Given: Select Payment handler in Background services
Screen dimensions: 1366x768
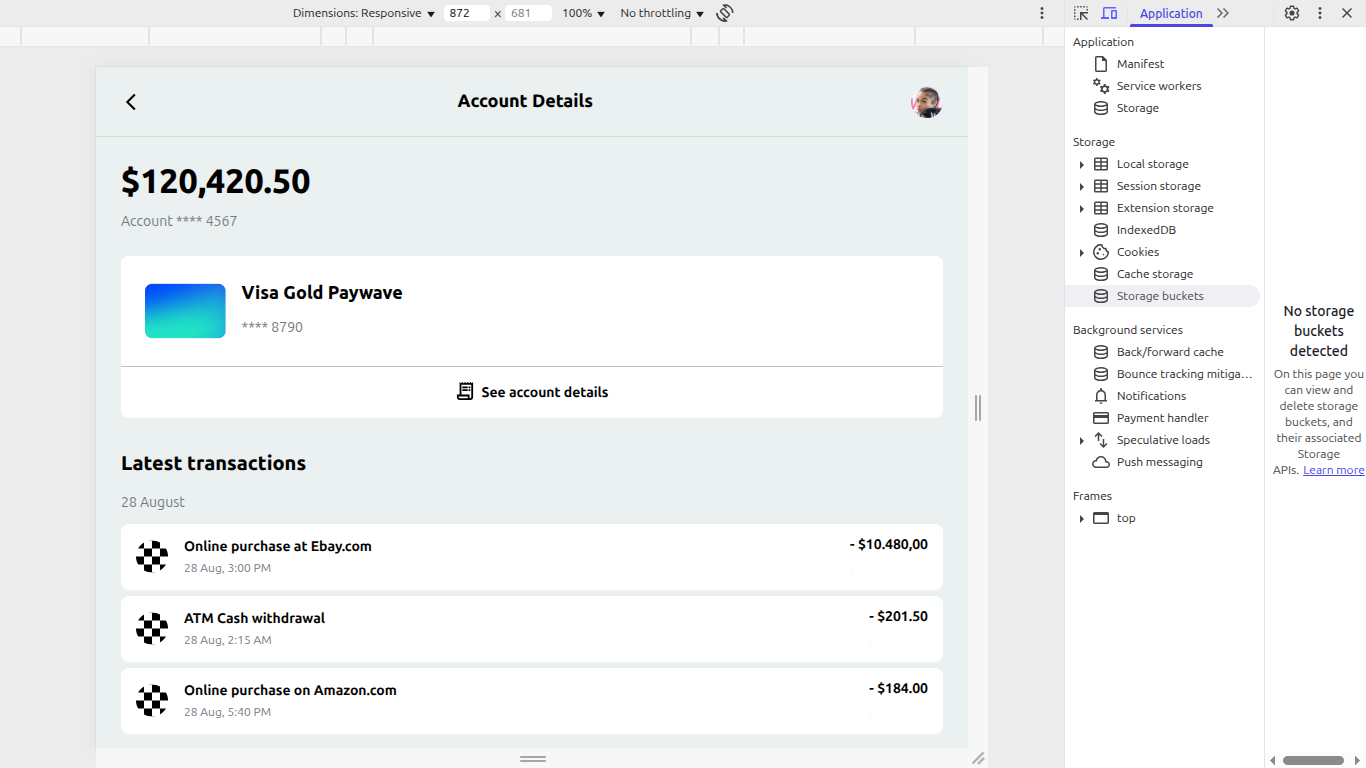Looking at the screenshot, I should pos(1162,418).
